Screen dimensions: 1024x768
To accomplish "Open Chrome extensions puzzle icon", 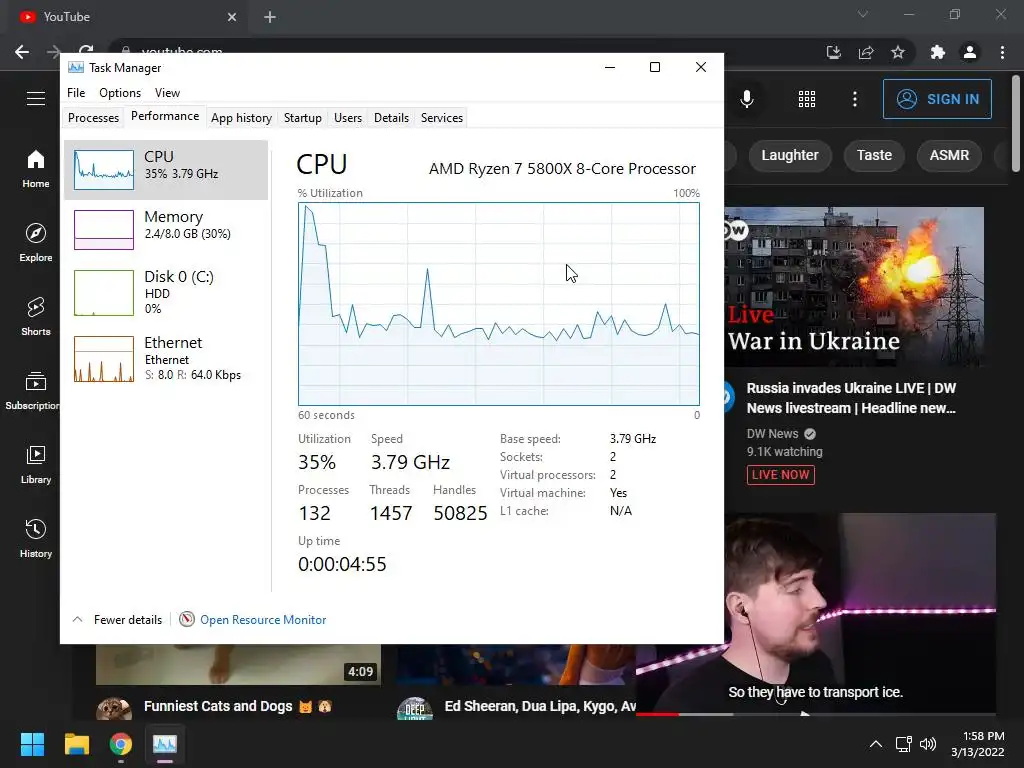I will click(938, 52).
